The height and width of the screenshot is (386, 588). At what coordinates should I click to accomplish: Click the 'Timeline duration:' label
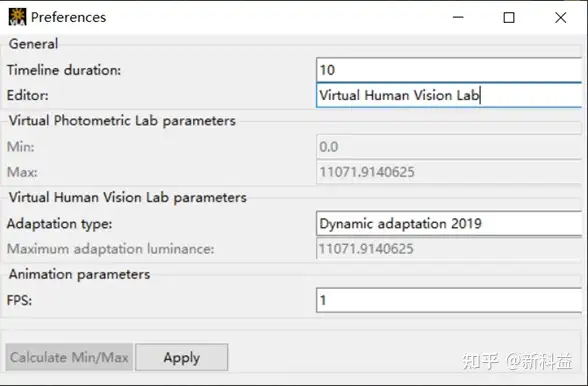64,70
